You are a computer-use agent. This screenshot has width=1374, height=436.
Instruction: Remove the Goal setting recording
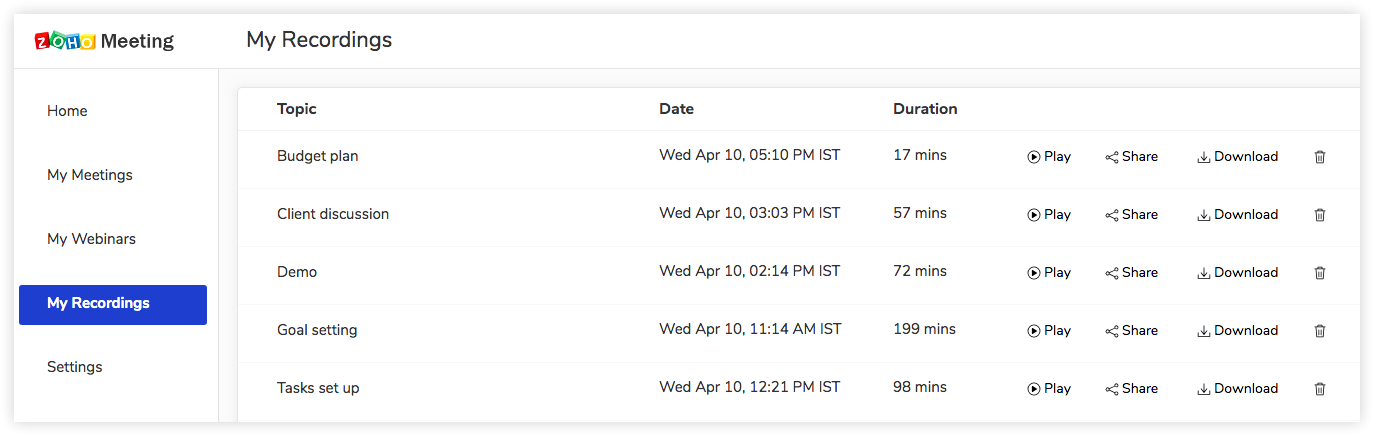[x=1319, y=331]
